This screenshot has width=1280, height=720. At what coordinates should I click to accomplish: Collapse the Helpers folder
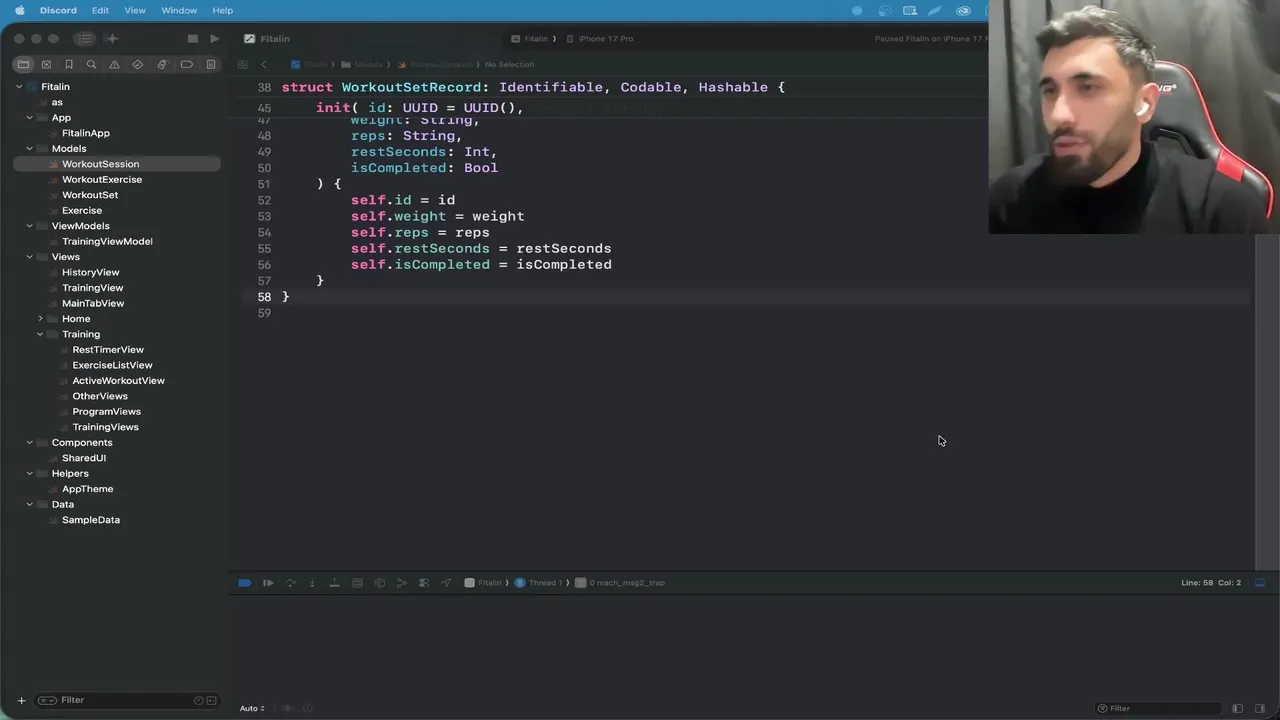click(x=29, y=474)
